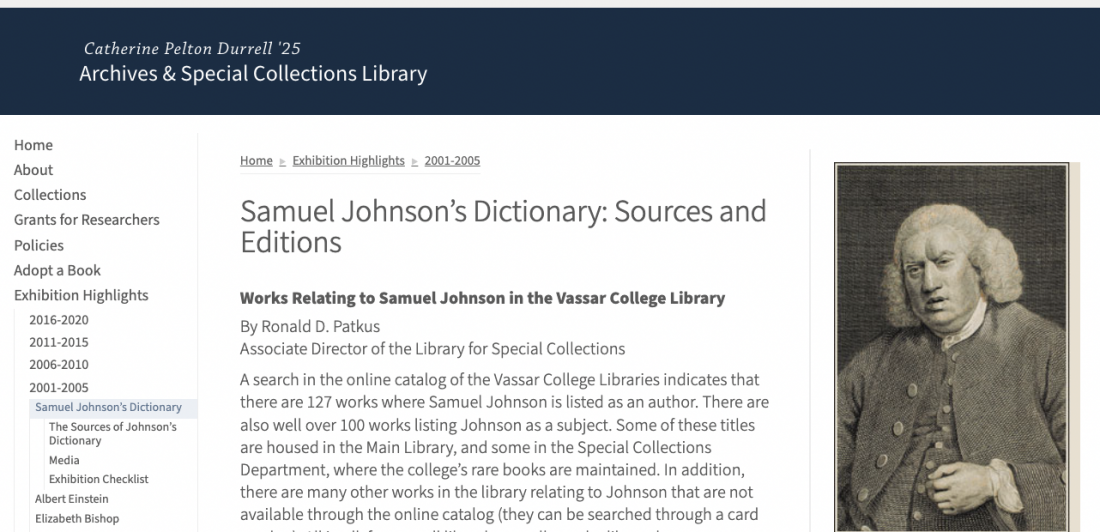Click the 2001-2005 breadcrumb link
1100x532 pixels.
pyautogui.click(x=452, y=161)
